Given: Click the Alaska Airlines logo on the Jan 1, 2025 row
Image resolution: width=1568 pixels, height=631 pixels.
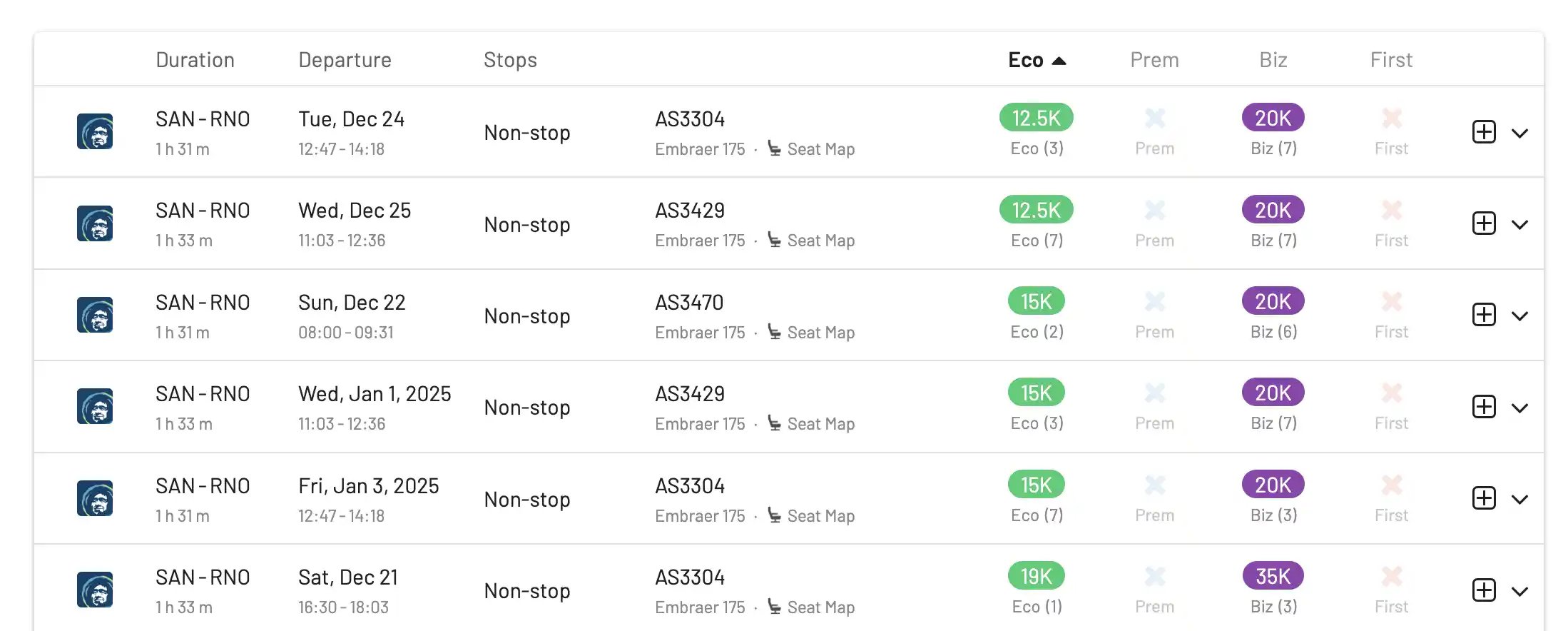Looking at the screenshot, I should pyautogui.click(x=95, y=407).
